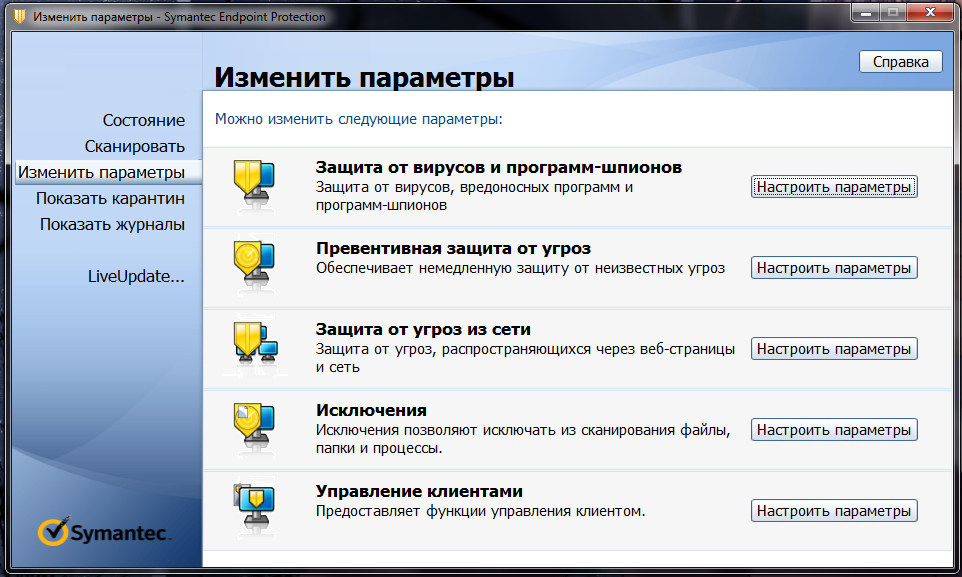Configure settings for Защита от угроз из сети
Viewport: 962px width, 577px height.
[x=833, y=349]
